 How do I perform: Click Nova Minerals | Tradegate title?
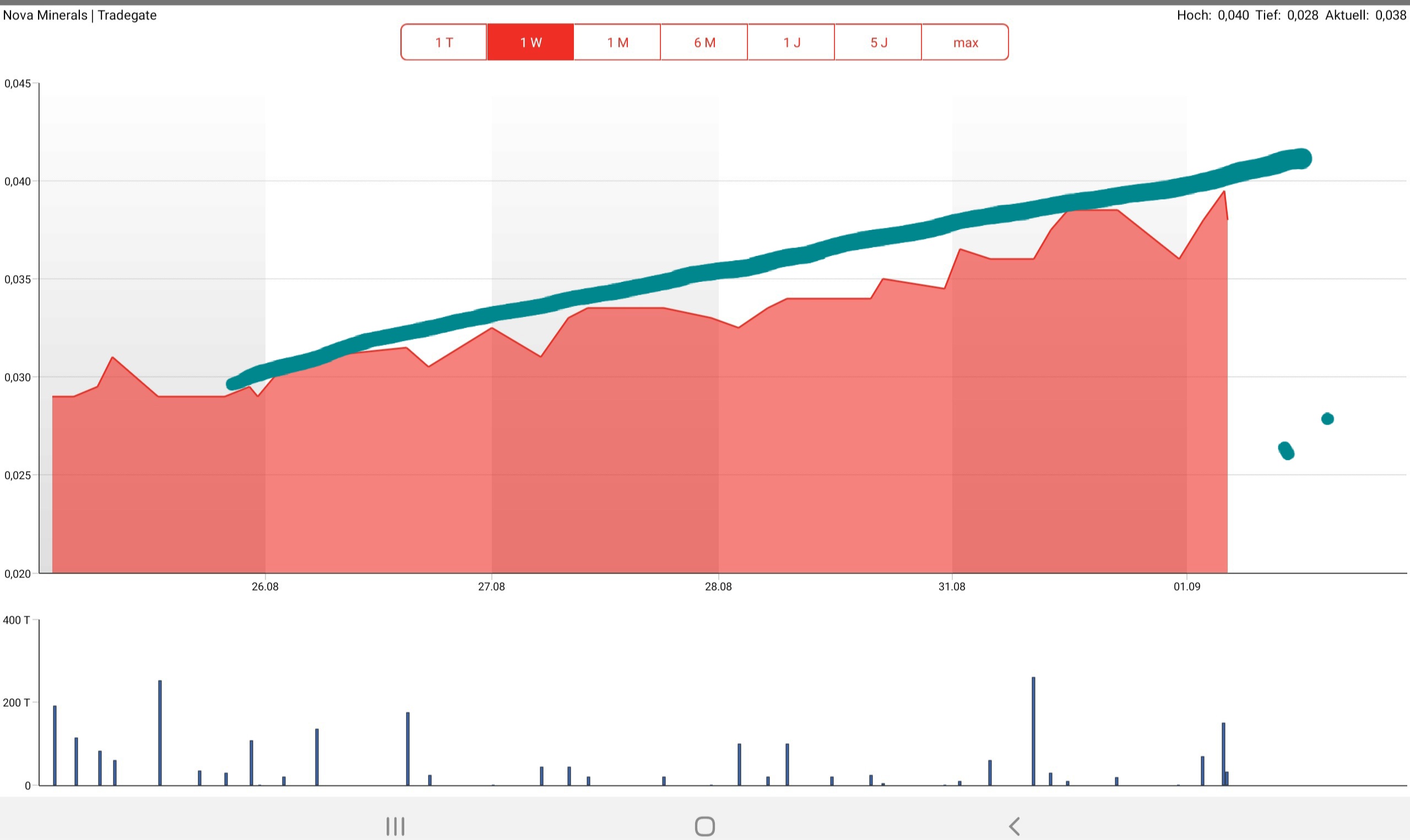(x=80, y=15)
